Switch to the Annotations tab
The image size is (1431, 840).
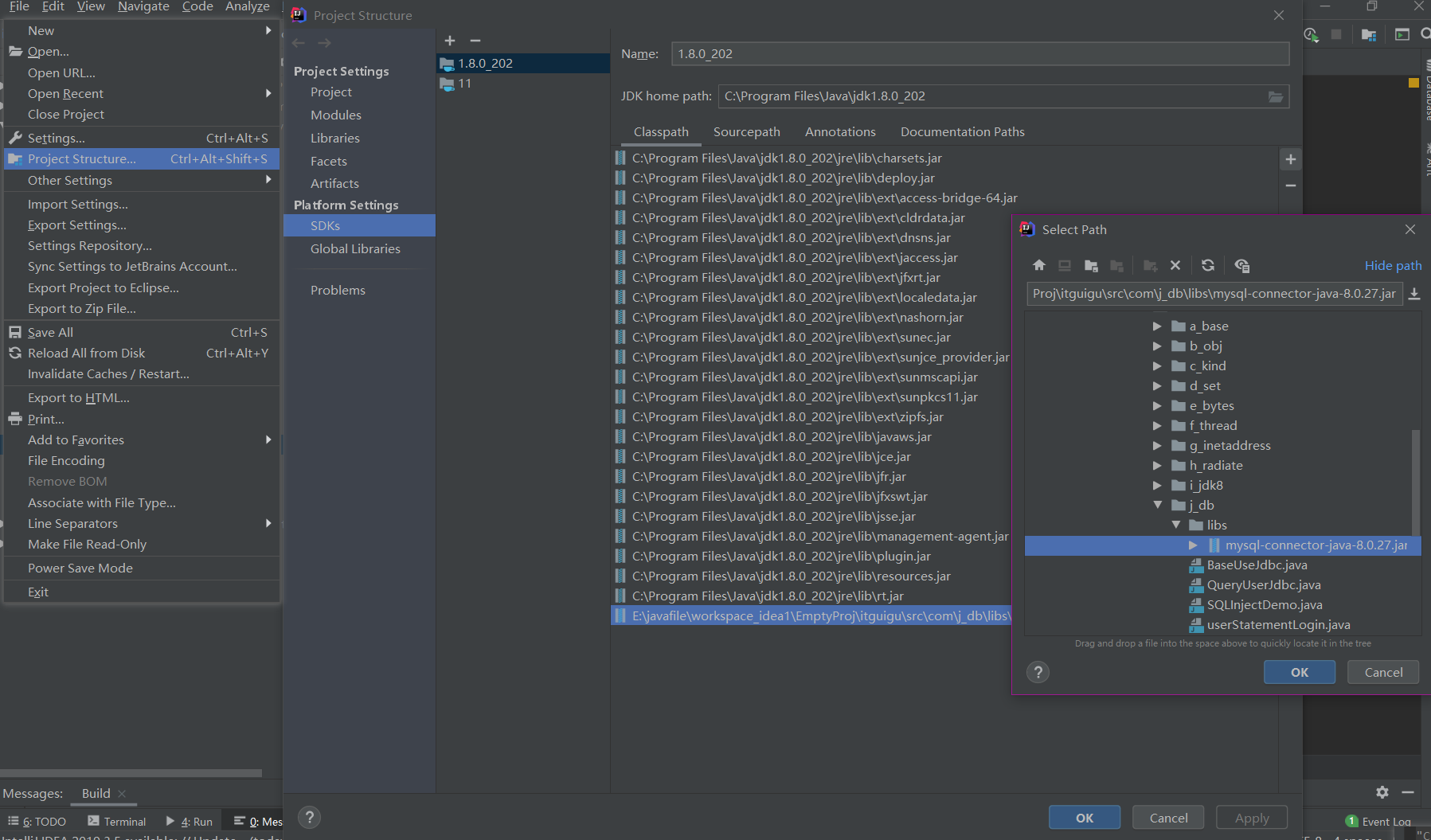pyautogui.click(x=840, y=132)
